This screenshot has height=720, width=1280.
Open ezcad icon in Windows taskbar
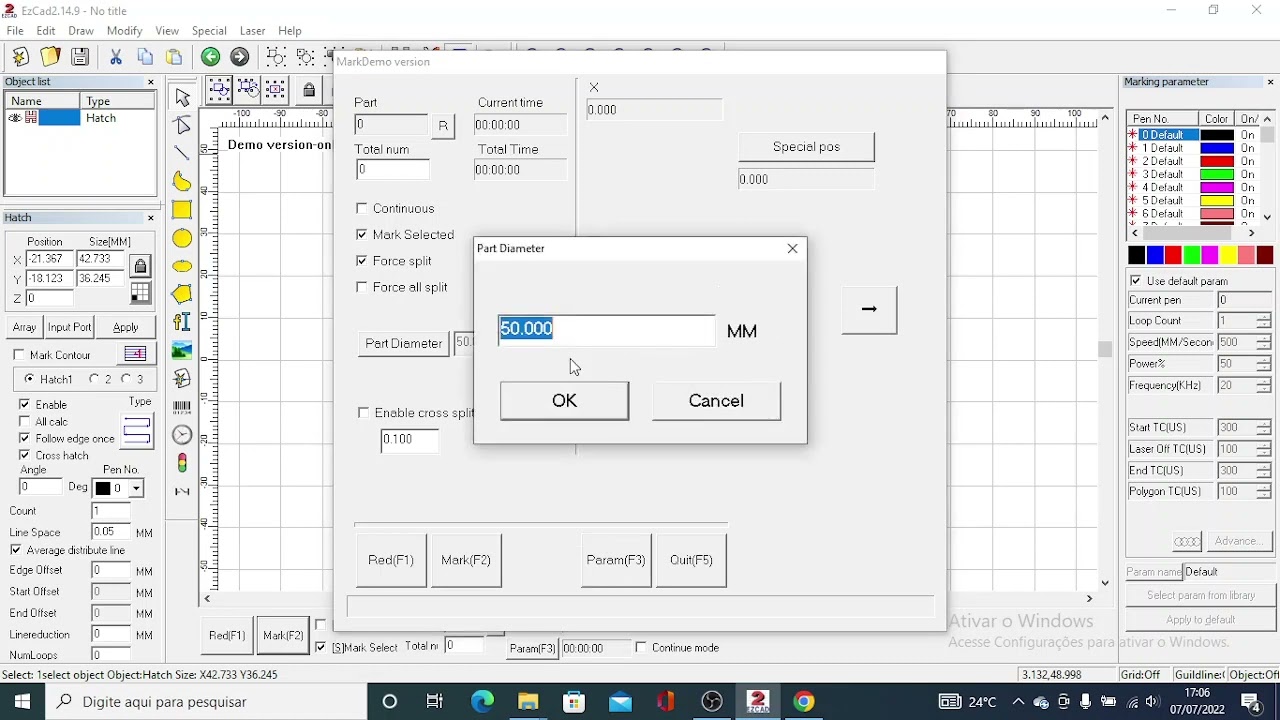758,701
